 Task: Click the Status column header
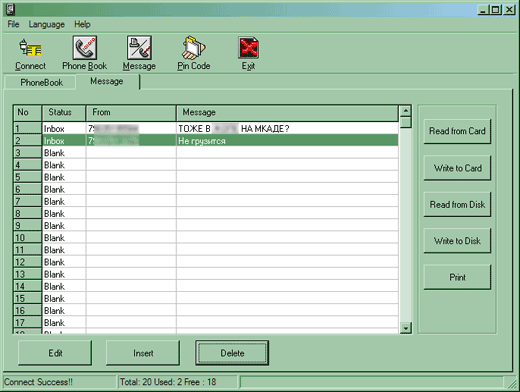tap(64, 113)
